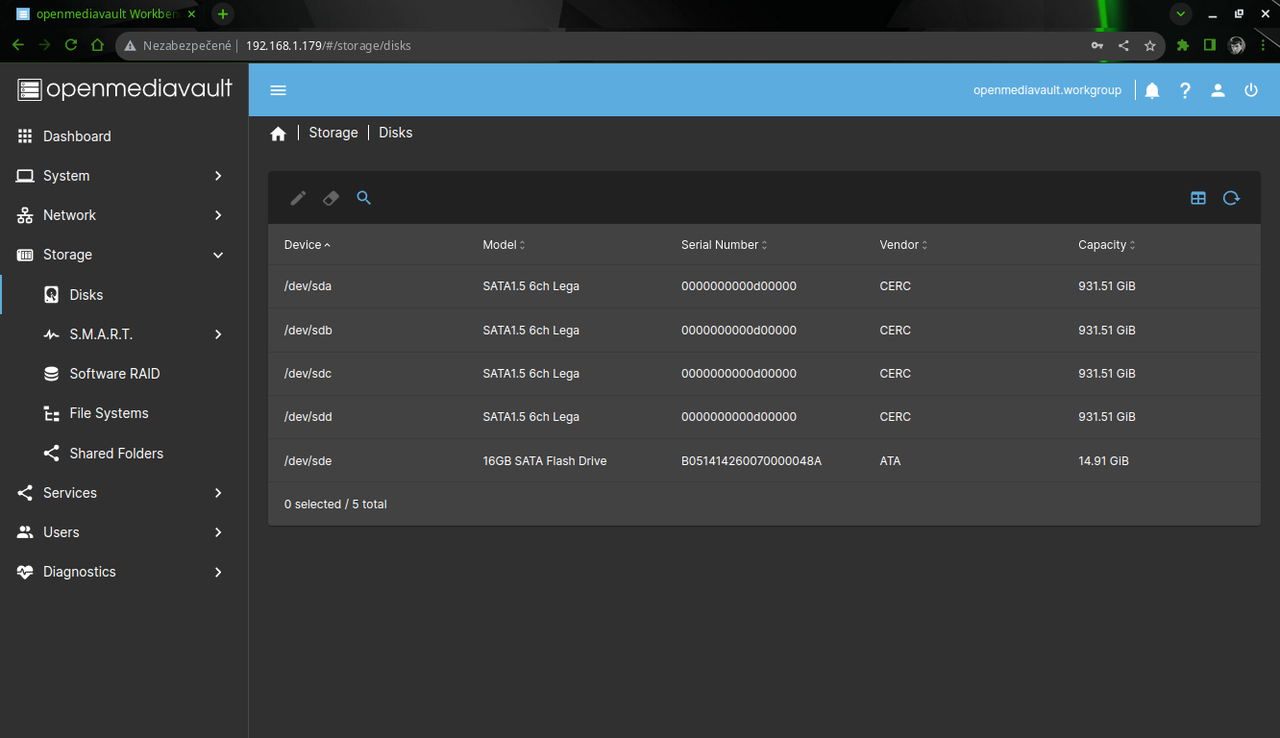Sort by Device column header

coord(307,245)
